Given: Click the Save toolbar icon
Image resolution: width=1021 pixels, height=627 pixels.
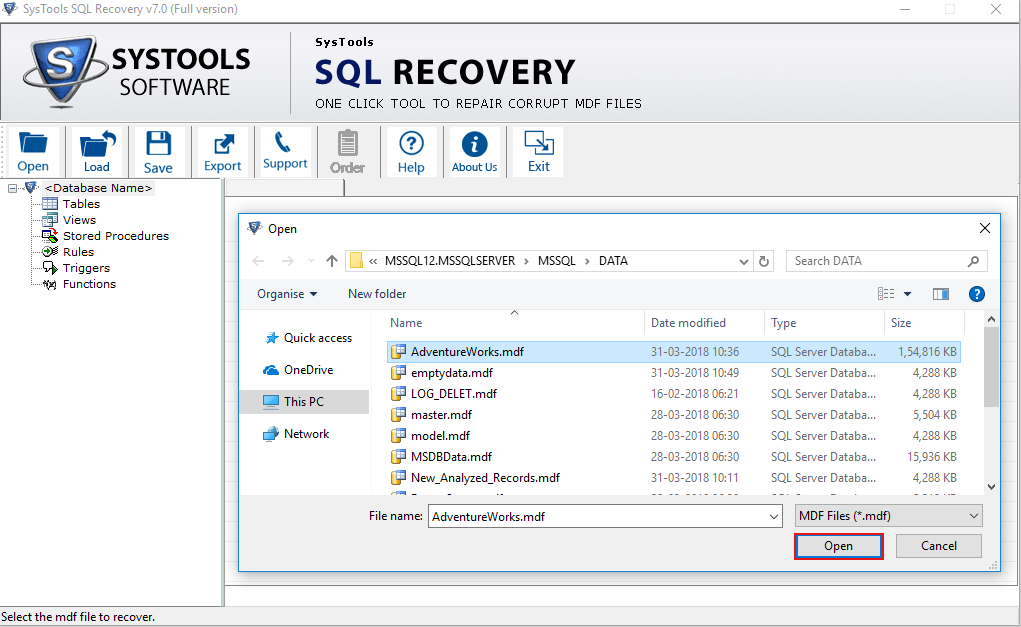Looking at the screenshot, I should point(158,152).
